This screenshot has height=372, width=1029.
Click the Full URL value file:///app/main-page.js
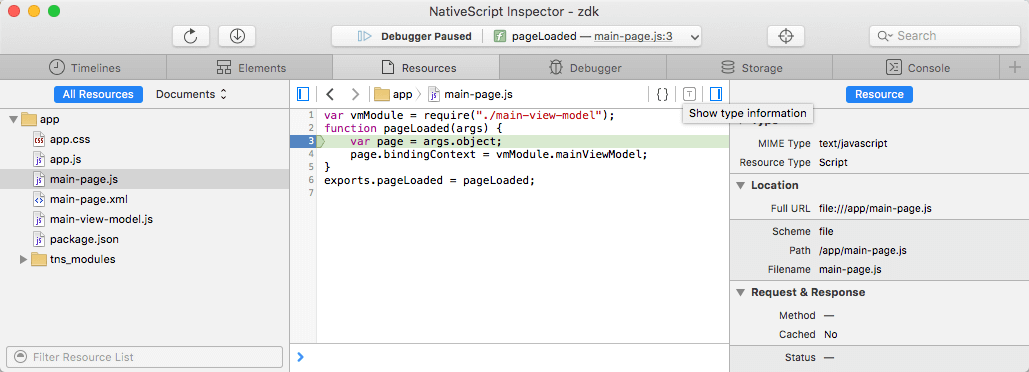pyautogui.click(x=875, y=209)
